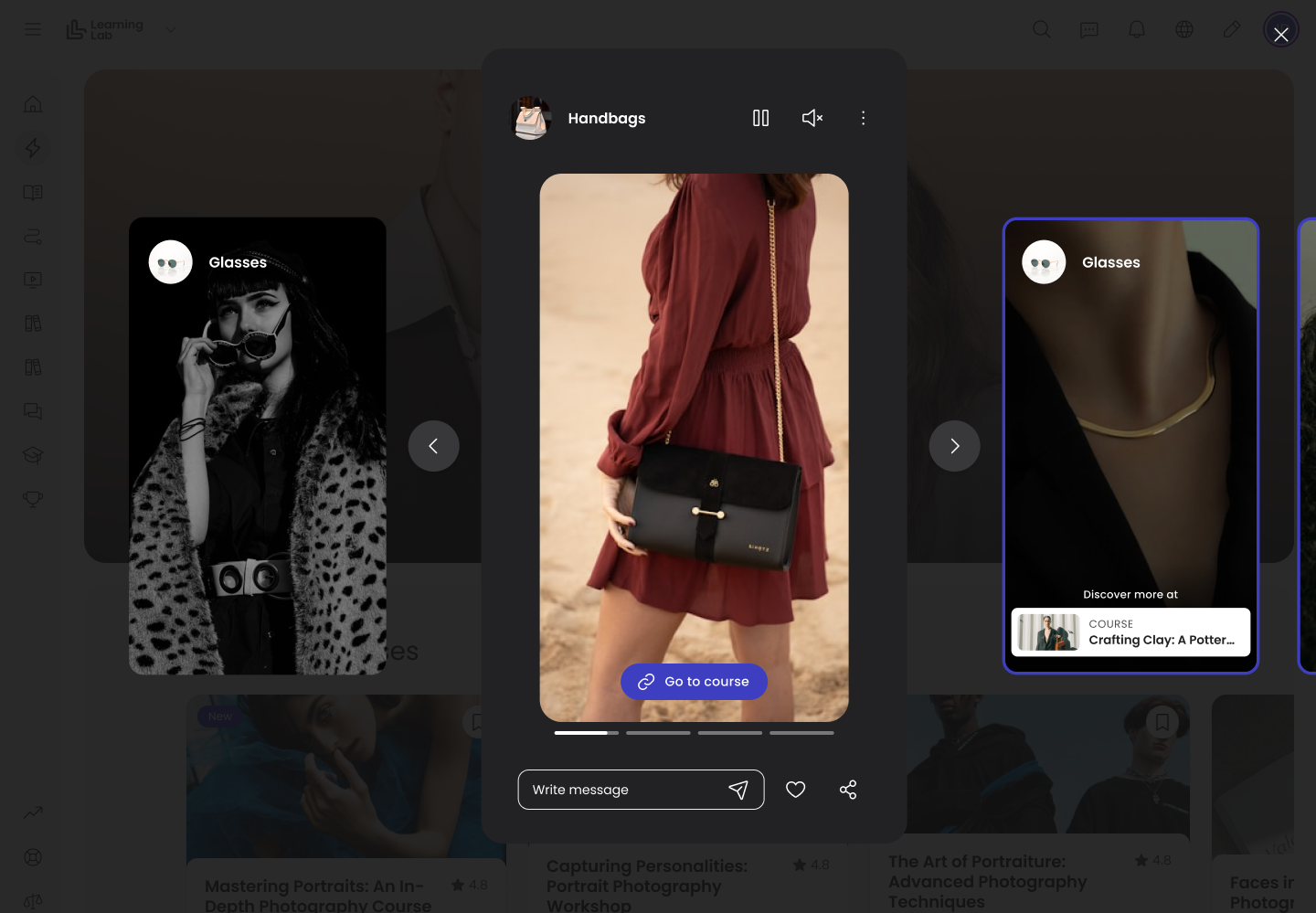Open the open-book sidebar icon

pos(33,192)
